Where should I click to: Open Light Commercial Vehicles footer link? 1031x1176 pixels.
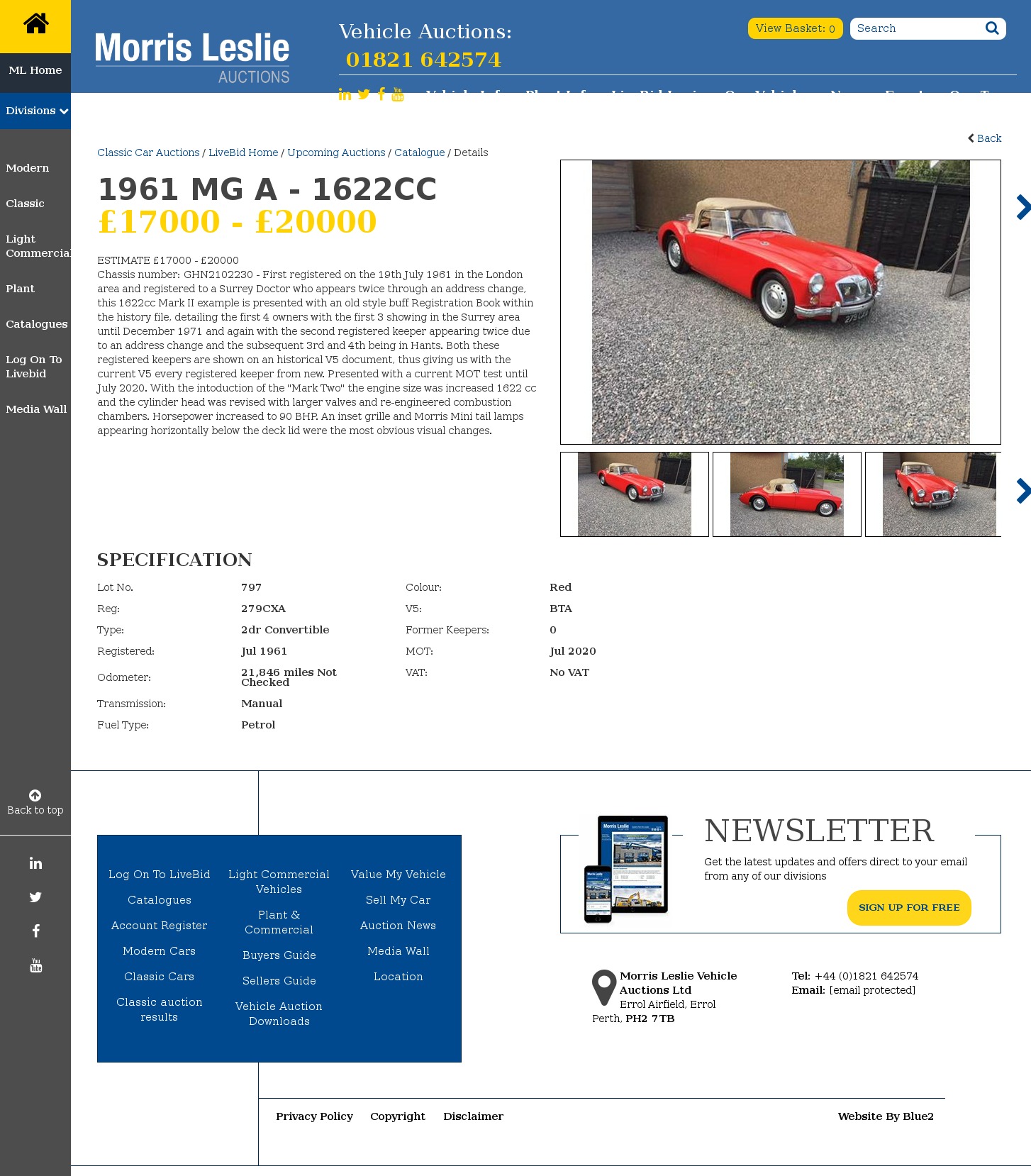(279, 882)
